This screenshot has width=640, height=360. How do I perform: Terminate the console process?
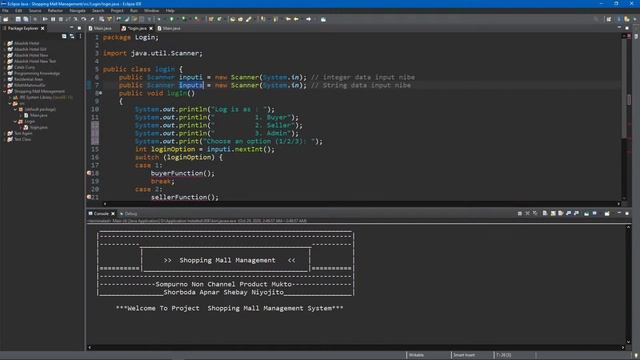[x=520, y=213]
